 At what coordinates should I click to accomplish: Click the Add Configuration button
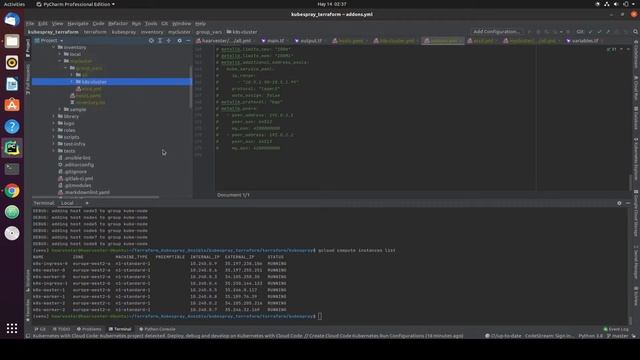tap(496, 31)
